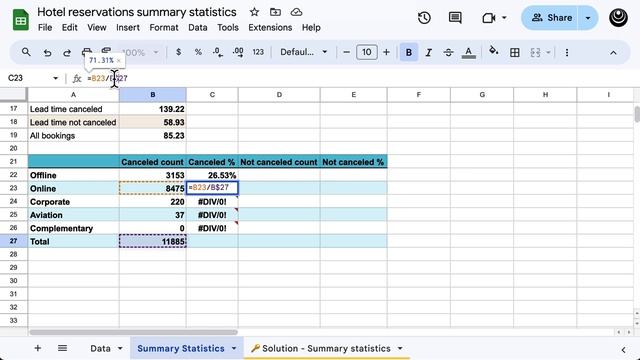640x360 pixels.
Task: Click the redo arrow icon
Action: pos(67,53)
